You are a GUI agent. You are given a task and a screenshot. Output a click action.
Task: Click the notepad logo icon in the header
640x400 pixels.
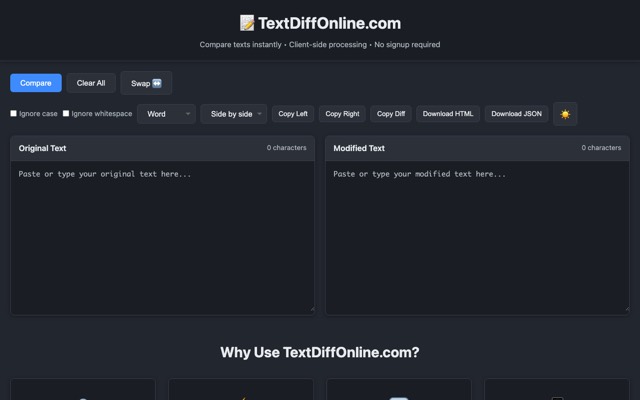(x=247, y=23)
